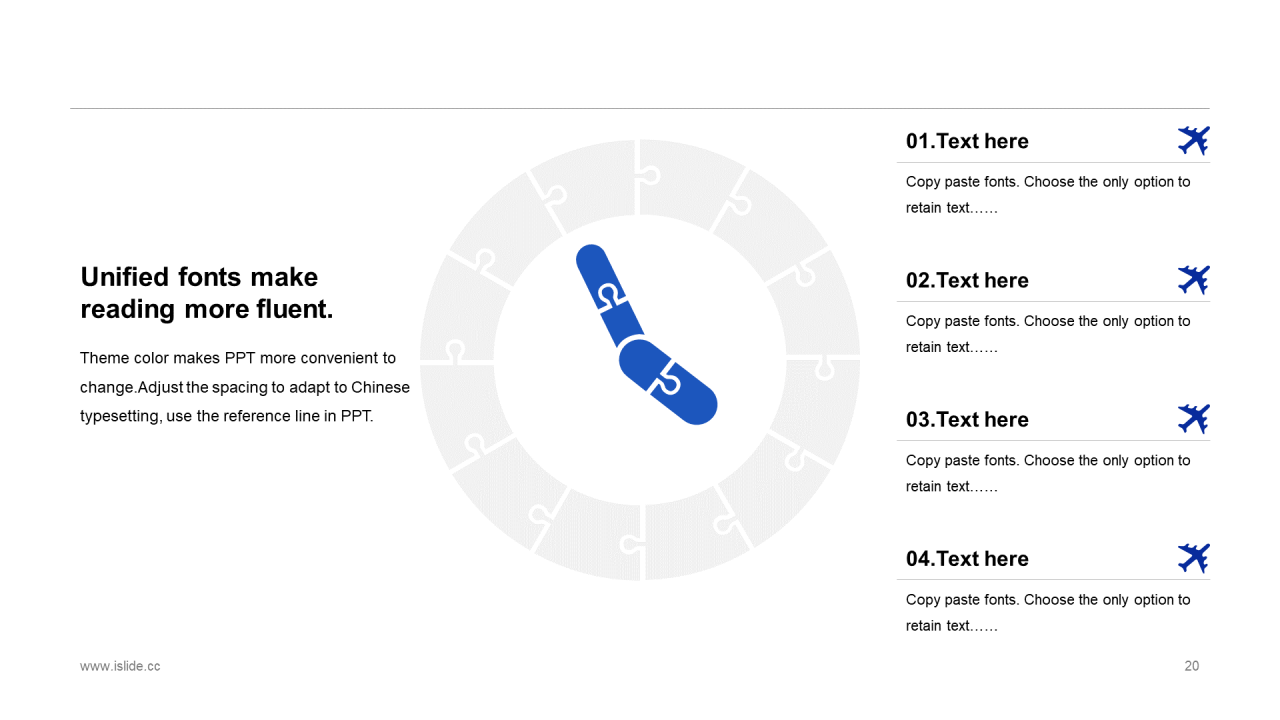Click the slide number 20

(1192, 666)
